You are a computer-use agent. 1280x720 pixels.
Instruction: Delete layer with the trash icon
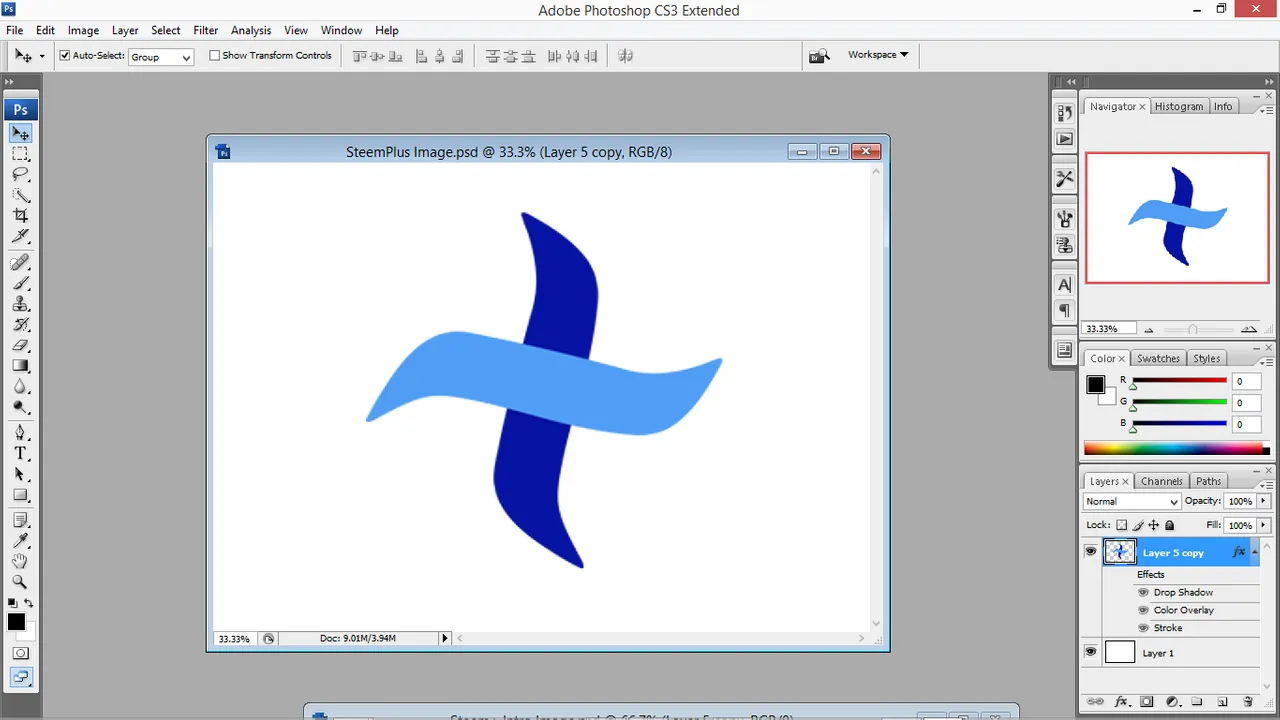[1248, 702]
